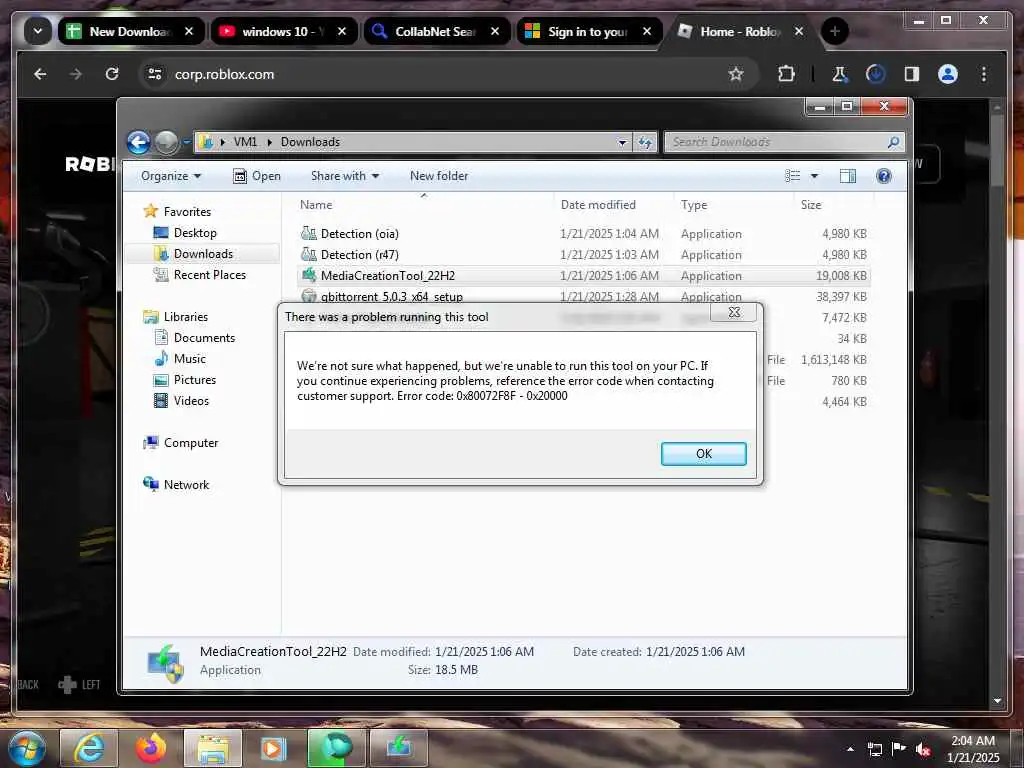Open the Music library
1024x768 pixels.
pyautogui.click(x=189, y=359)
